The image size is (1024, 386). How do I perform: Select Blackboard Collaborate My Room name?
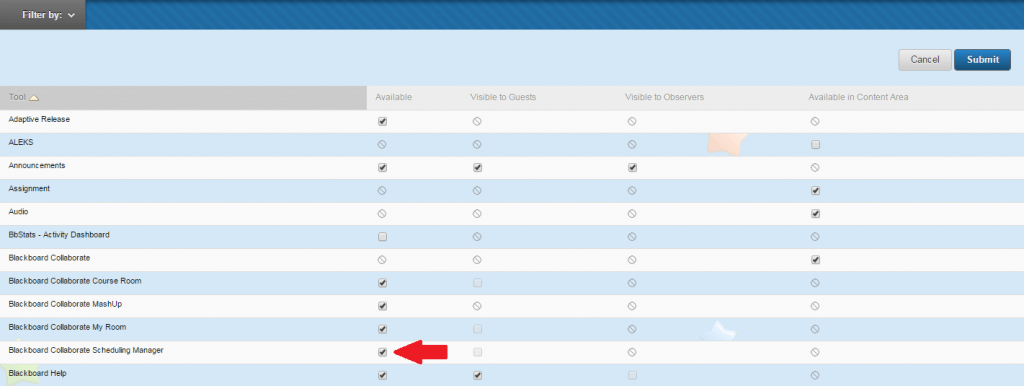67,327
